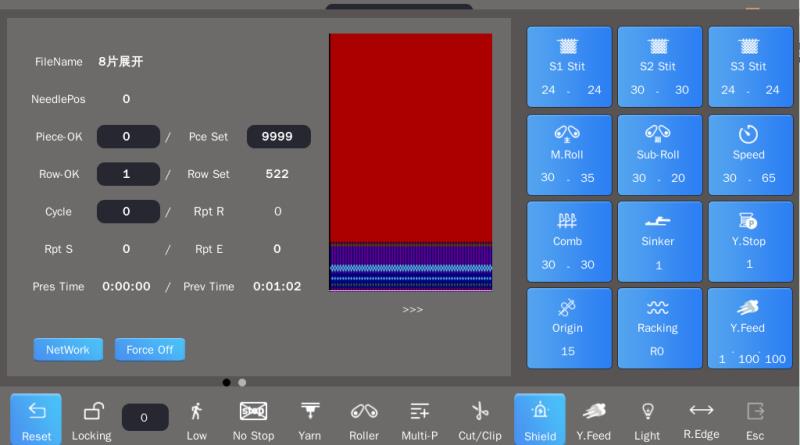Open the Multi-P function
This screenshot has width=800, height=445.
420,419
